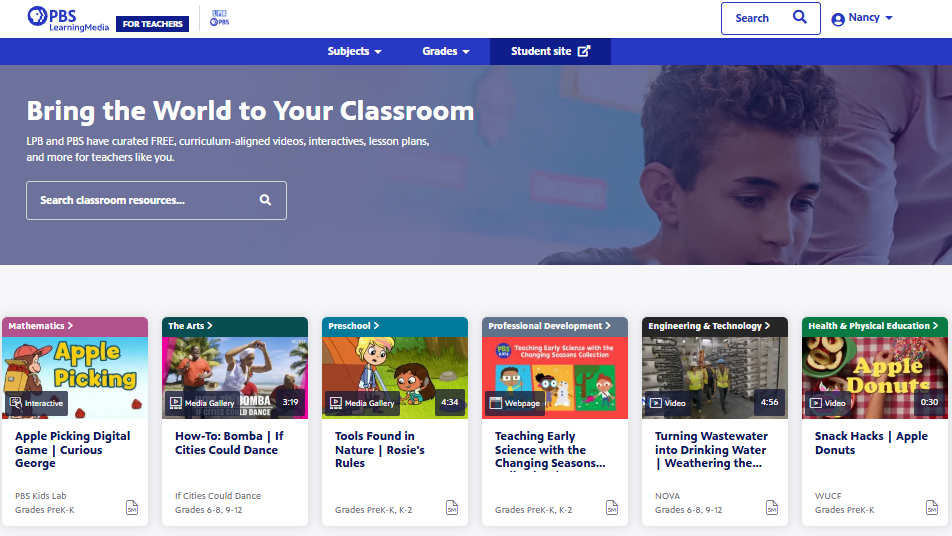
Task: Expand the Subjects dropdown menu
Action: click(x=354, y=52)
